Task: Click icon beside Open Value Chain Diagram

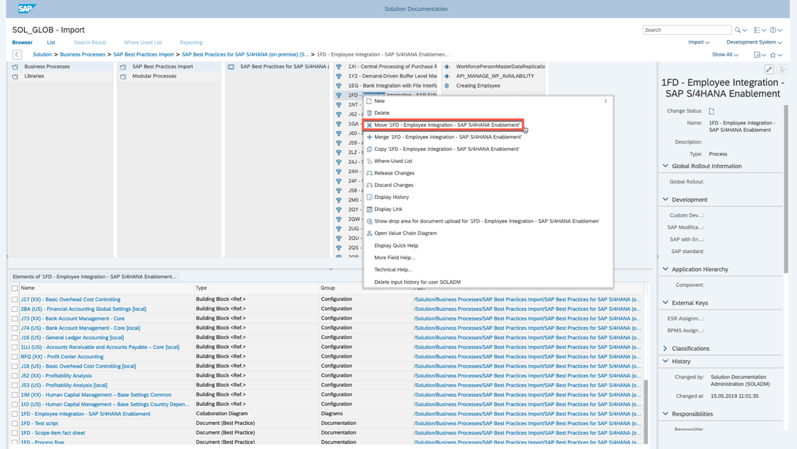Action: point(370,233)
